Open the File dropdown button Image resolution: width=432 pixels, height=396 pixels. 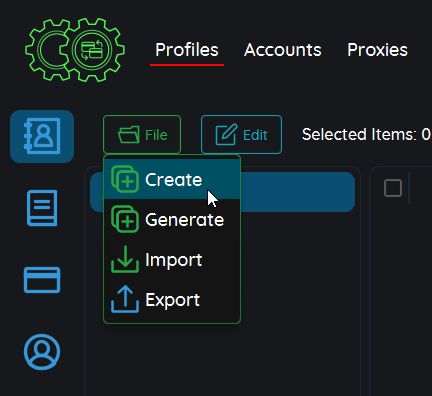(142, 135)
